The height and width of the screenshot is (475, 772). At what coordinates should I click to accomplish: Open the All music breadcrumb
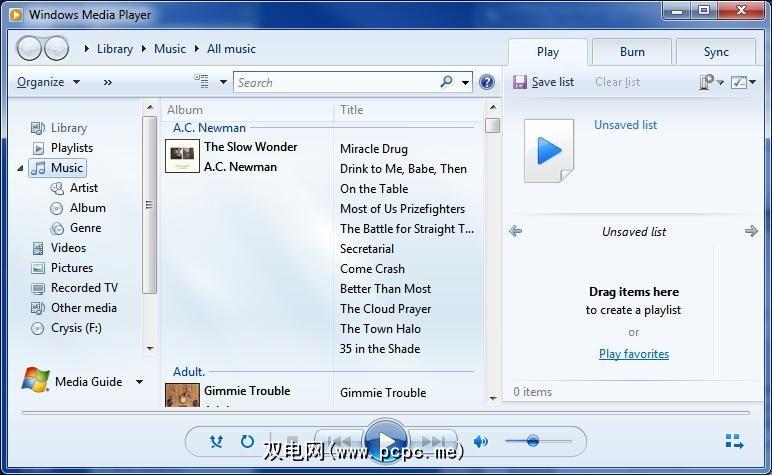coord(231,49)
